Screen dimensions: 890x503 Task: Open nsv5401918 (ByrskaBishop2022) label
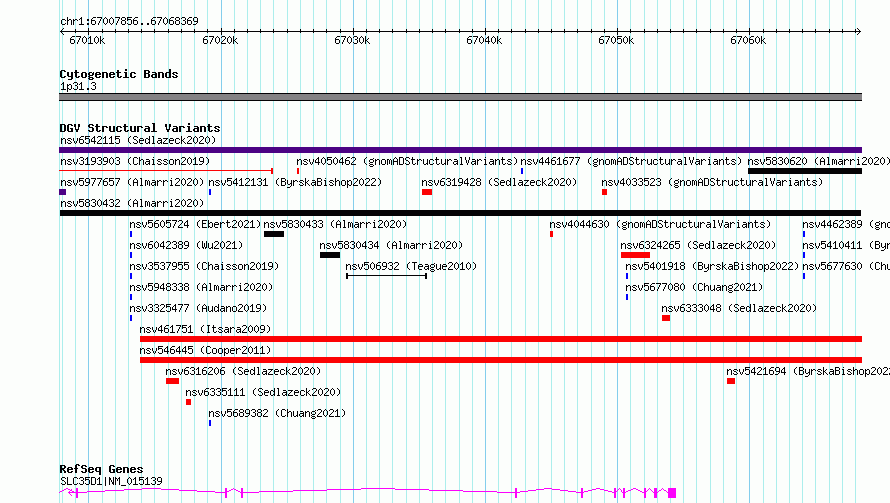(x=712, y=266)
